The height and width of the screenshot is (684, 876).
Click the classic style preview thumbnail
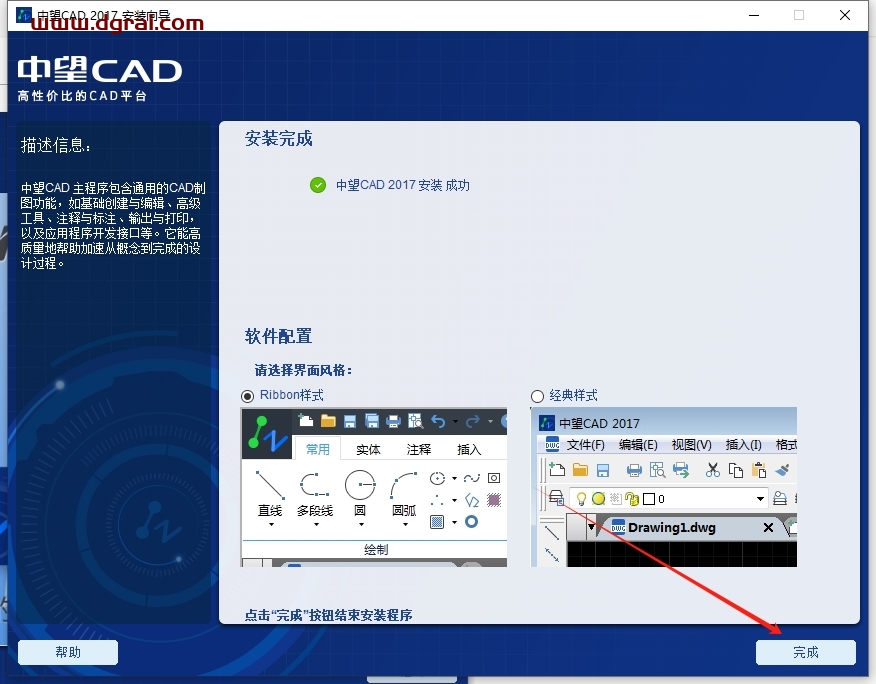click(664, 487)
